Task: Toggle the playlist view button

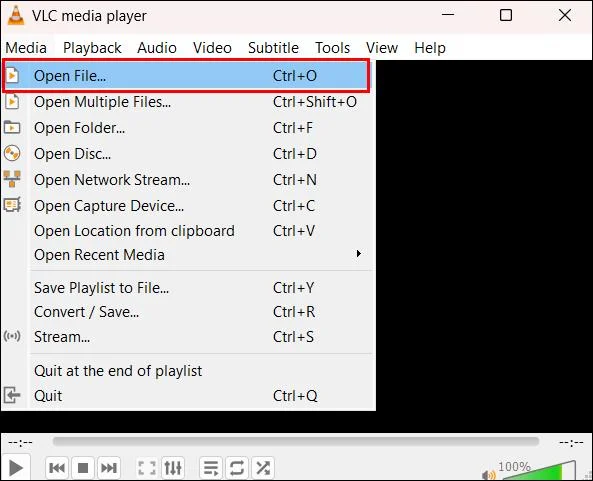Action: [x=211, y=468]
